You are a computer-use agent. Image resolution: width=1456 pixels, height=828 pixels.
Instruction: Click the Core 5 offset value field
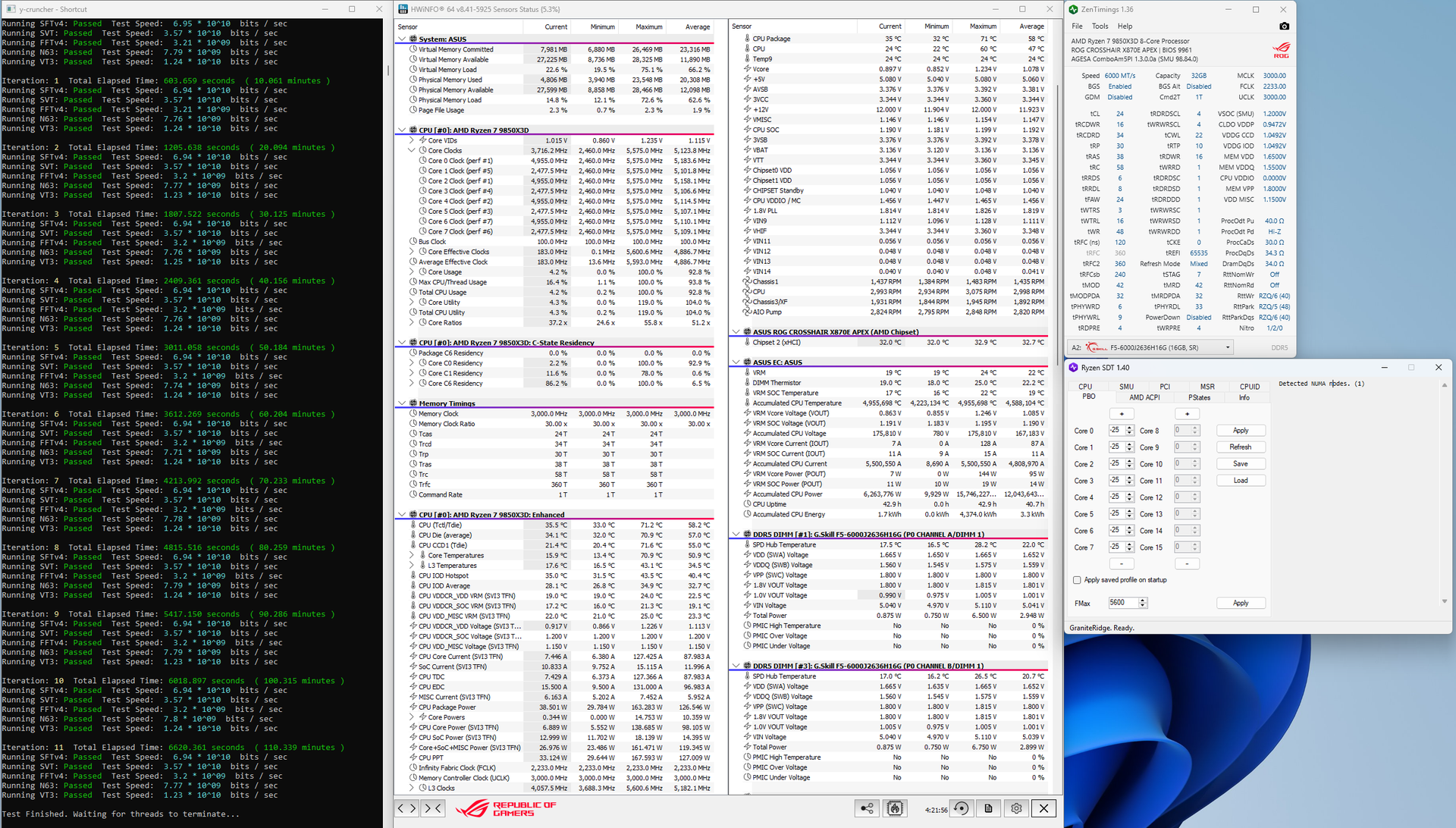pos(1117,513)
